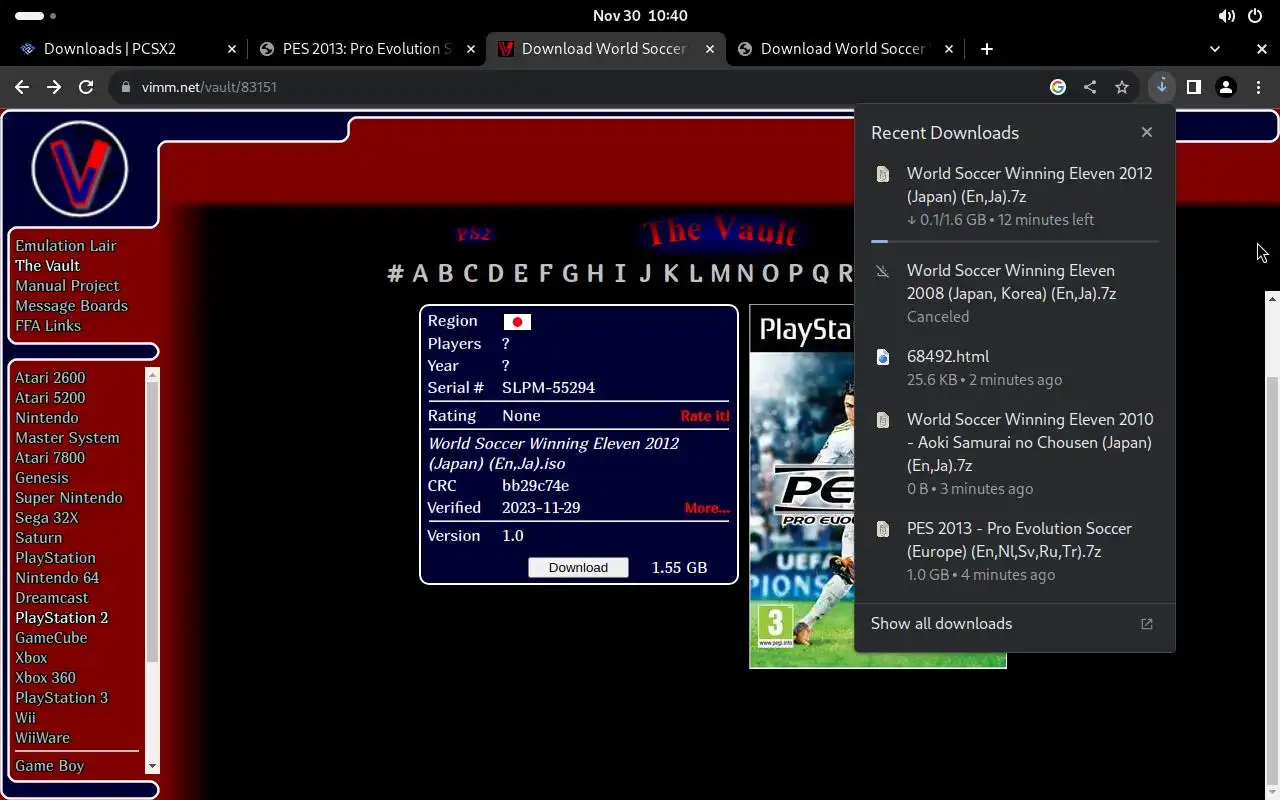Click the download progress bar for Winning Eleven 2012
Viewport: 1280px width, 800px height.
pos(1015,241)
